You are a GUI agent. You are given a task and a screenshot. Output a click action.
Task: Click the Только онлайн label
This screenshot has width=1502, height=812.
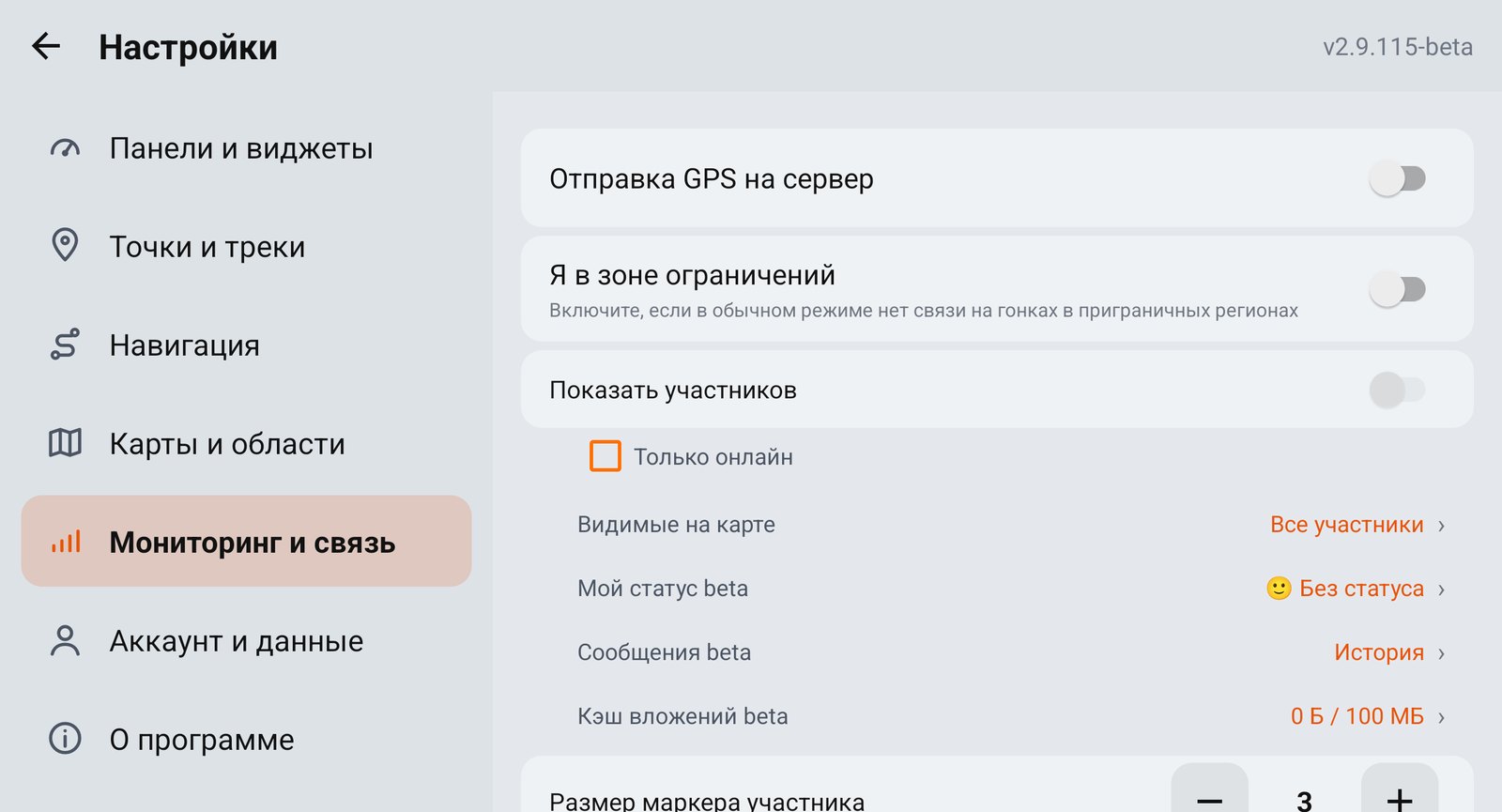713,457
